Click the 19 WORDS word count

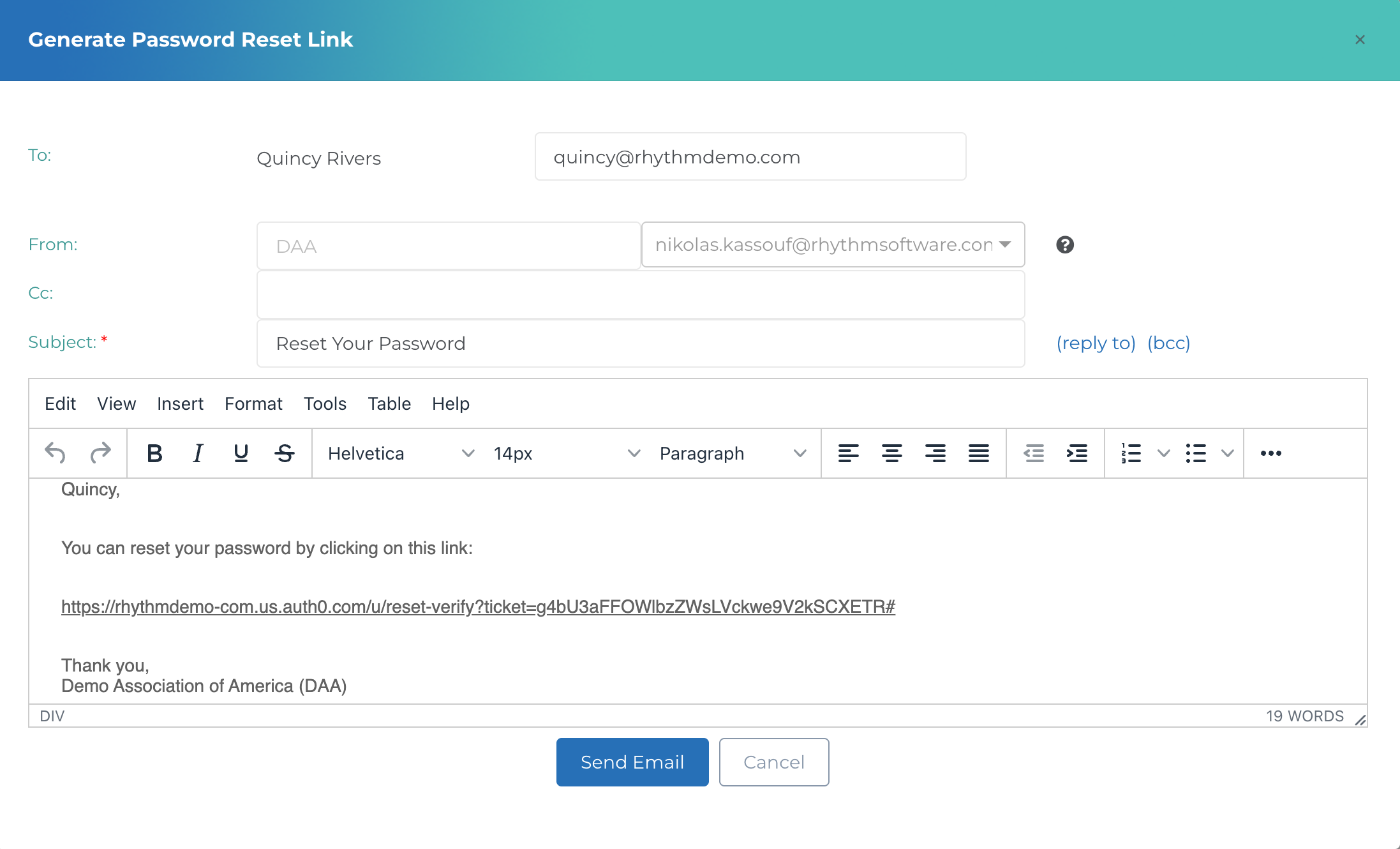[1305, 716]
